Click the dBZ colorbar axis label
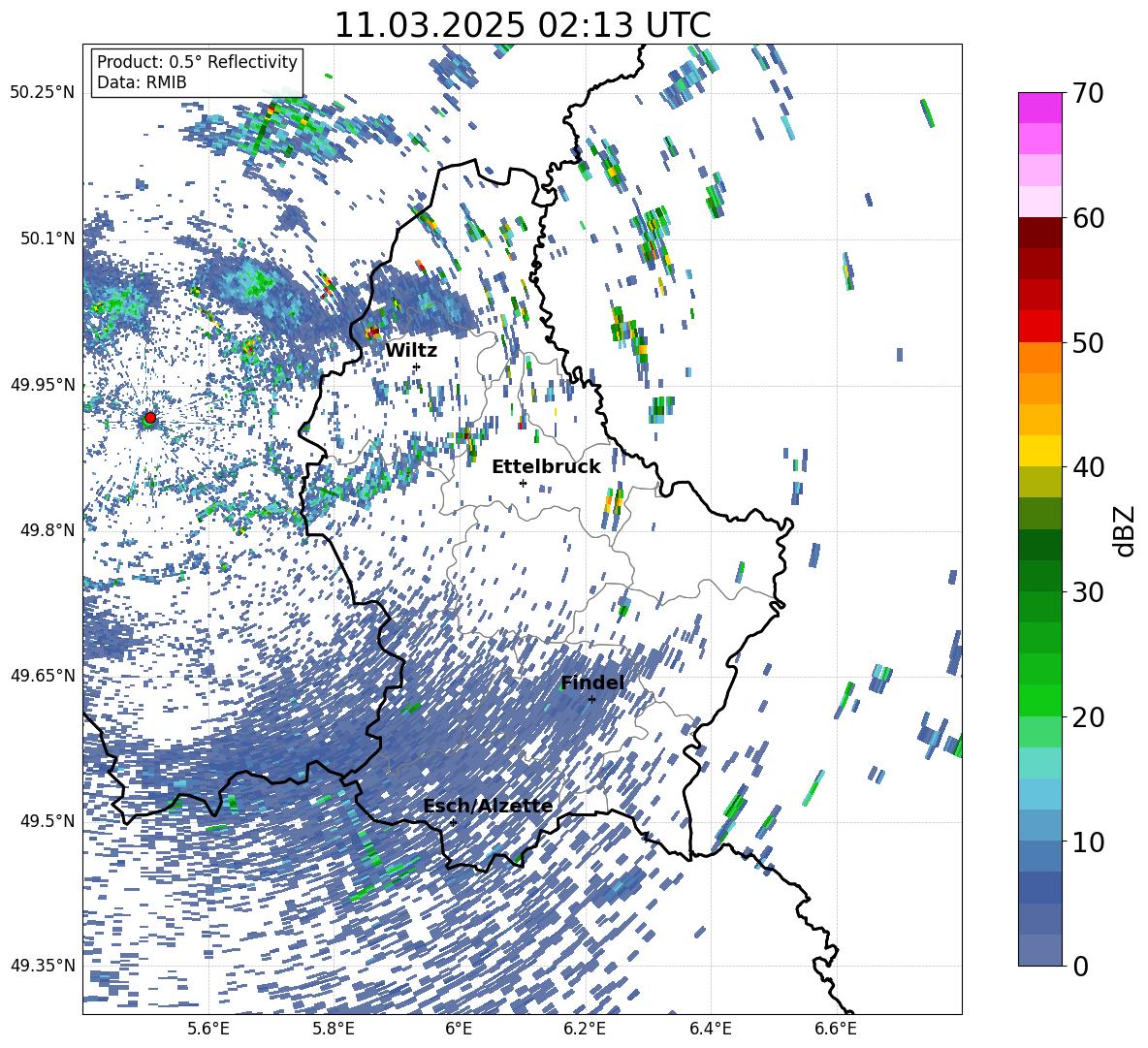 coord(1126,529)
